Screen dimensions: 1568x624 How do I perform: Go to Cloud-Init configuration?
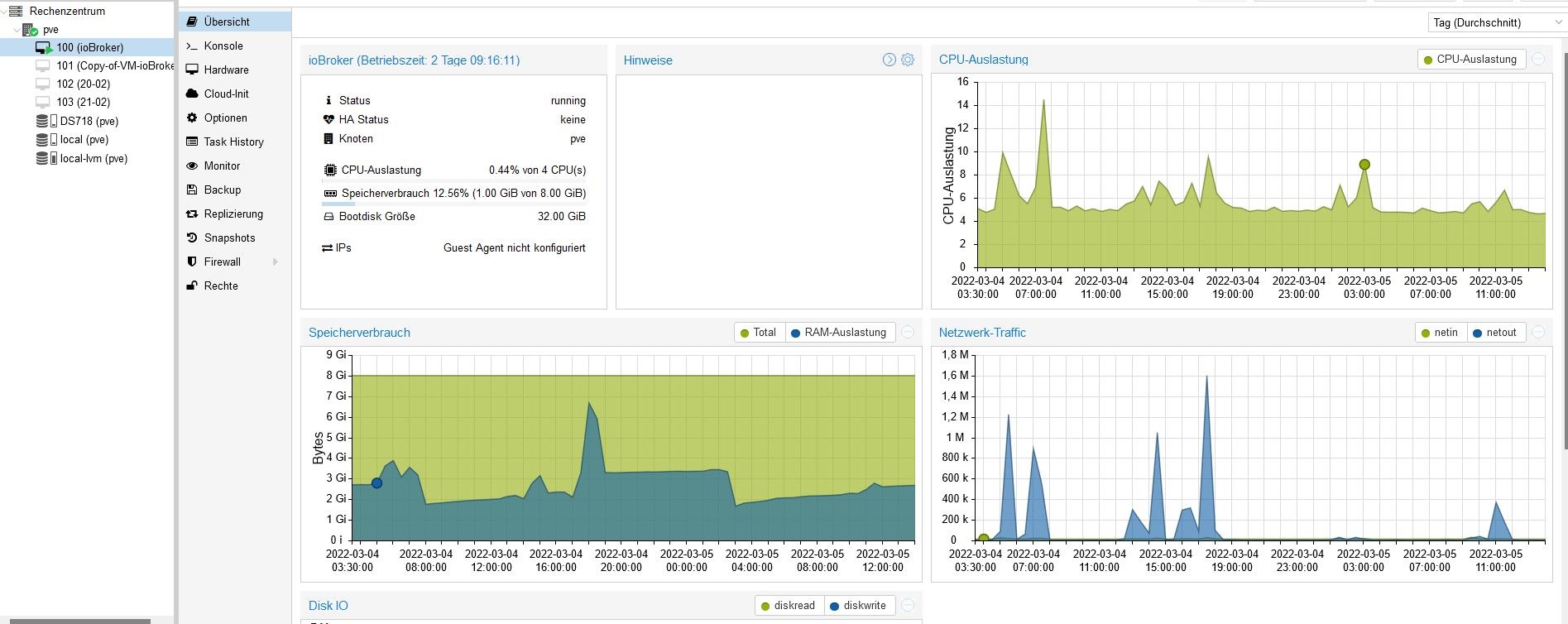pyautogui.click(x=235, y=94)
